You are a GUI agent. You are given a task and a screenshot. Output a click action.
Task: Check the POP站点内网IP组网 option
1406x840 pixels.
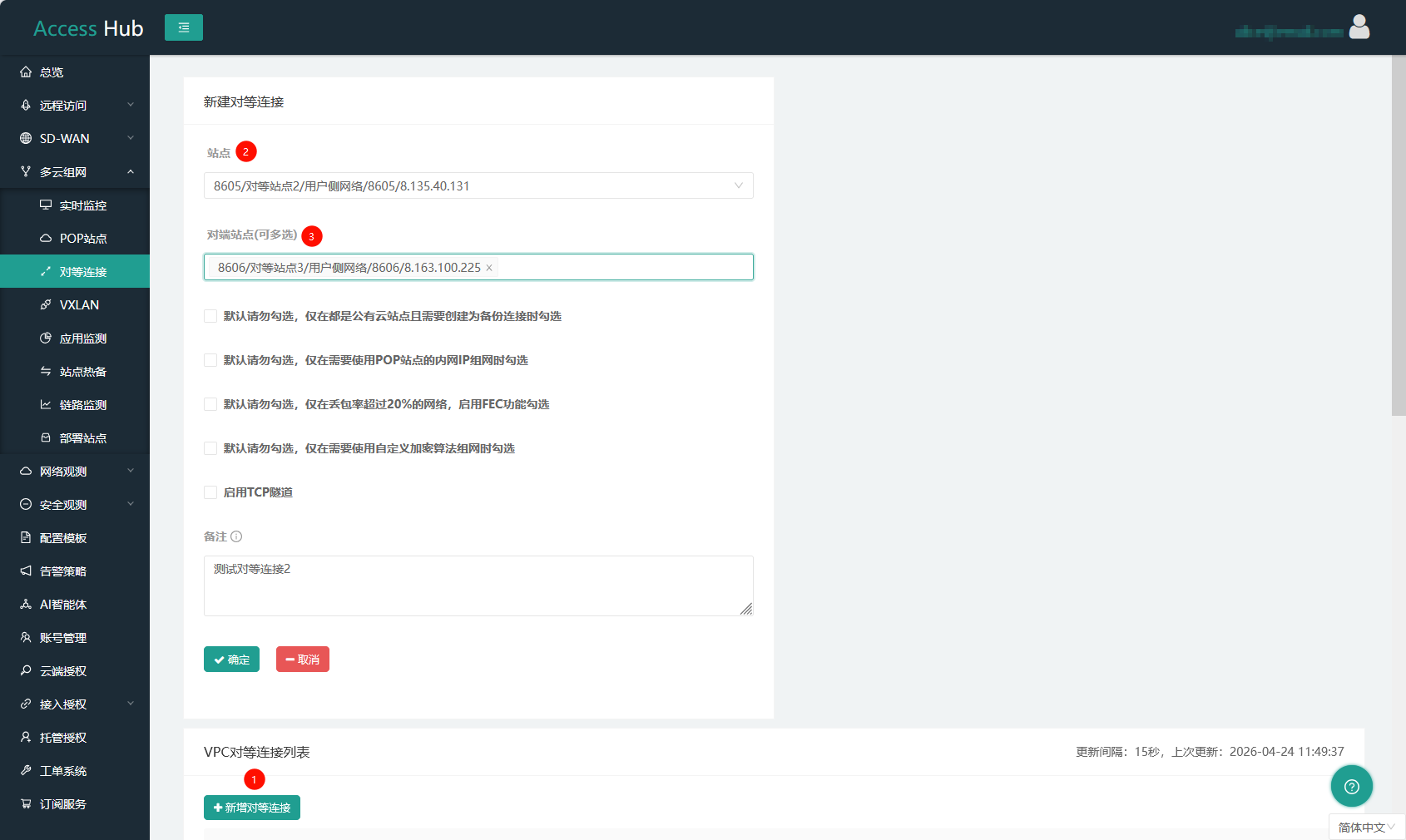(x=210, y=360)
